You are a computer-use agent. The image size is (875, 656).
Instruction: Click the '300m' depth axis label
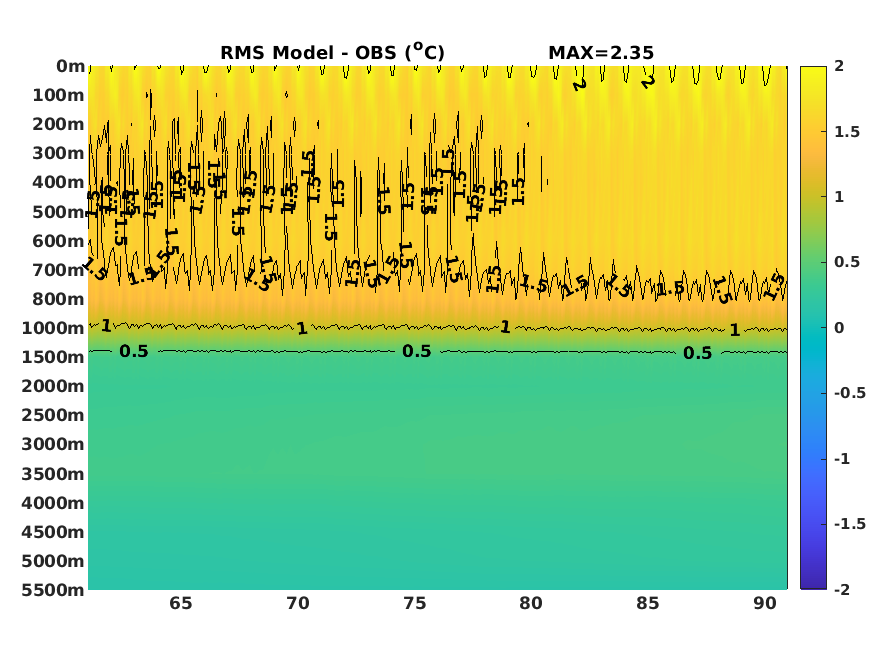point(58,153)
